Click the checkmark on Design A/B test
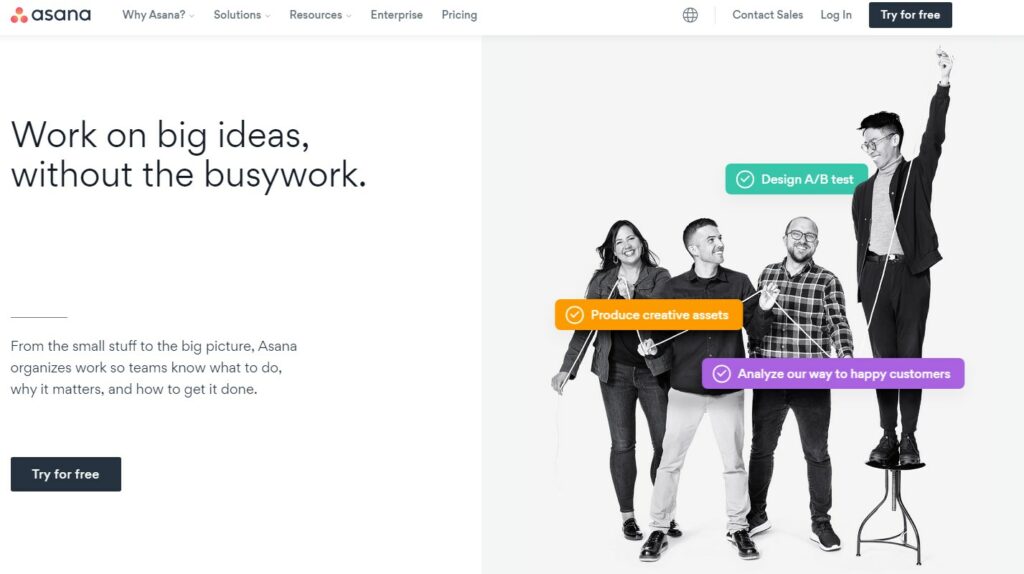The width and height of the screenshot is (1024, 574). tap(745, 180)
